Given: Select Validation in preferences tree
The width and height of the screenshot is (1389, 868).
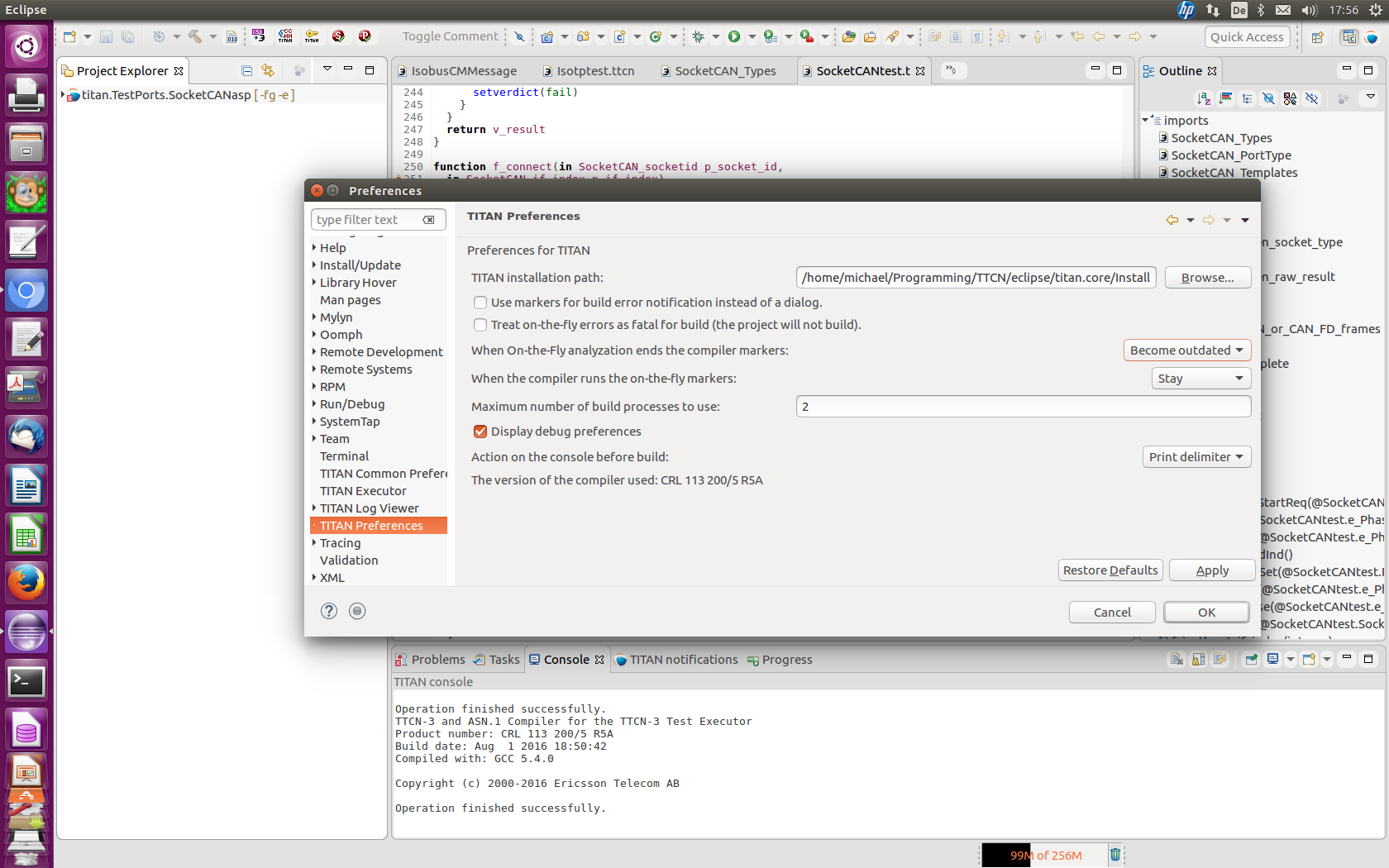Looking at the screenshot, I should tap(349, 560).
